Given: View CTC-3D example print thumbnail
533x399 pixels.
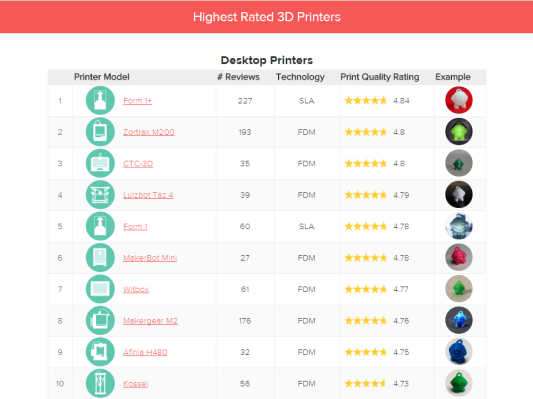Looking at the screenshot, I should click(459, 163).
